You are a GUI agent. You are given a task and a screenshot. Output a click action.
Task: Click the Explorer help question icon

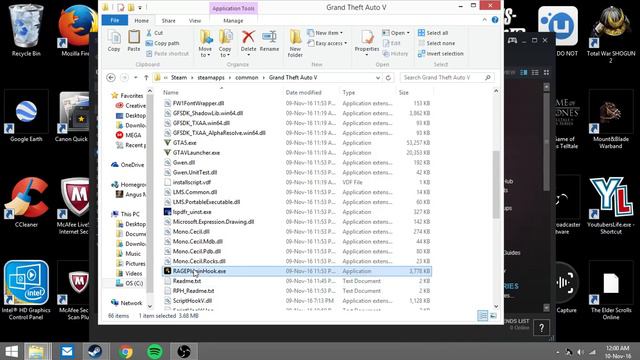(x=495, y=20)
